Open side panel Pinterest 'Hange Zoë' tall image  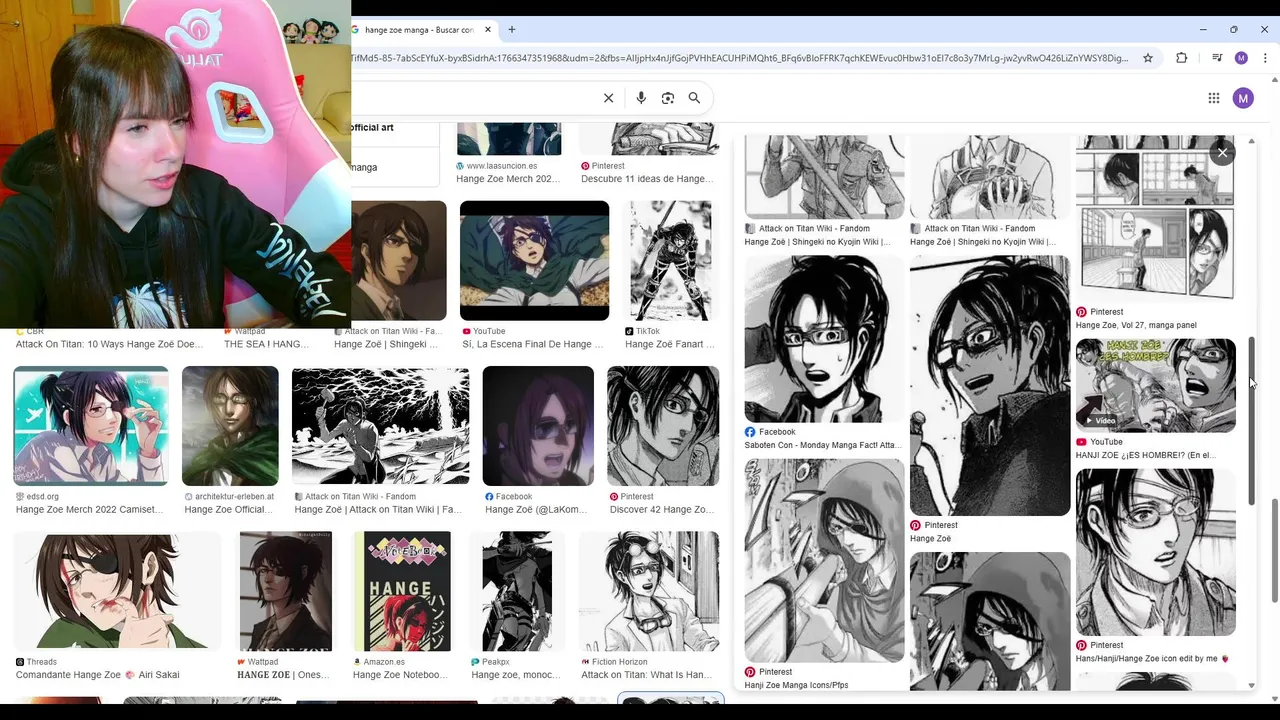[x=990, y=385]
